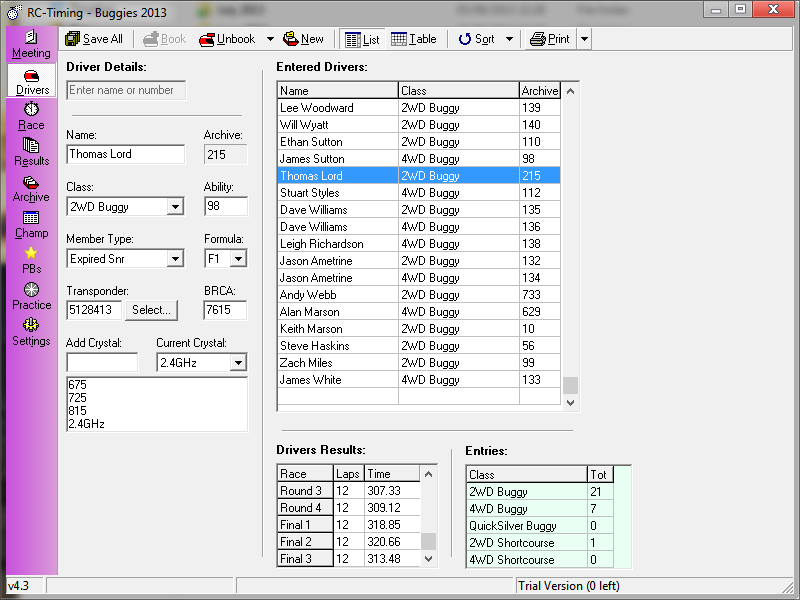This screenshot has width=800, height=600.
Task: Open the Champ championship section
Action: [31, 224]
